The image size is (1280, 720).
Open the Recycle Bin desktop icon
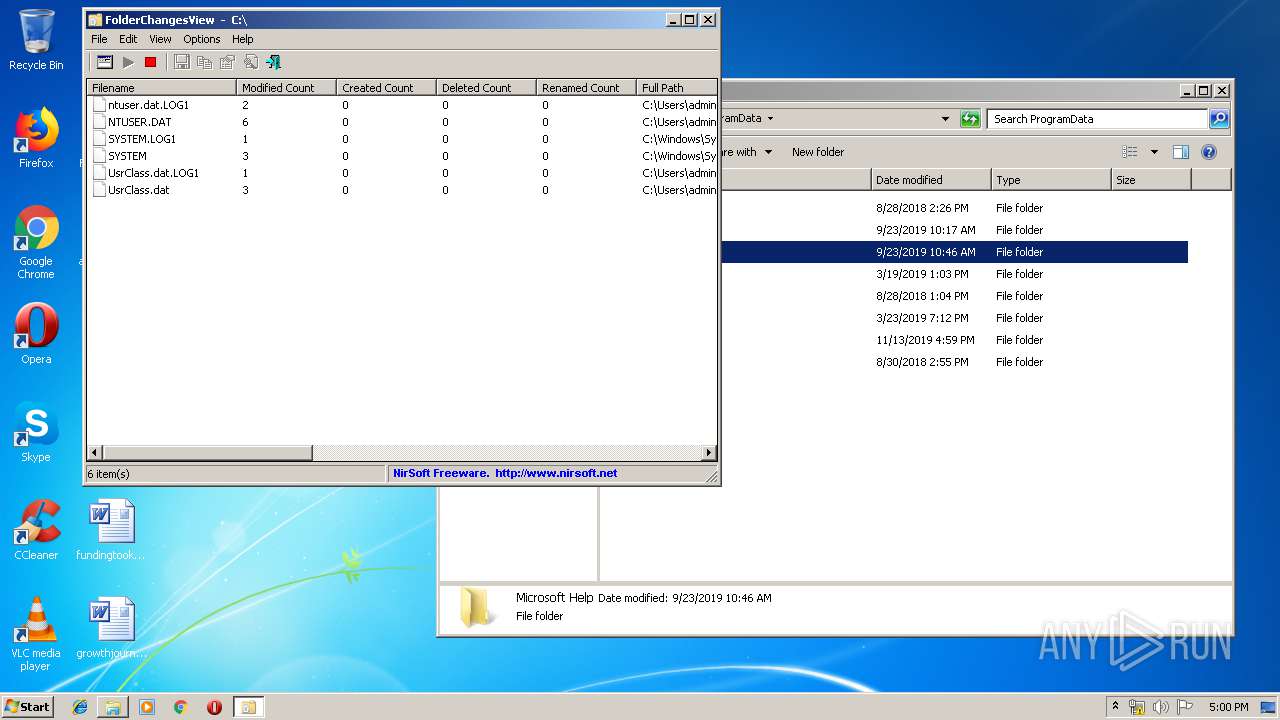click(x=36, y=40)
